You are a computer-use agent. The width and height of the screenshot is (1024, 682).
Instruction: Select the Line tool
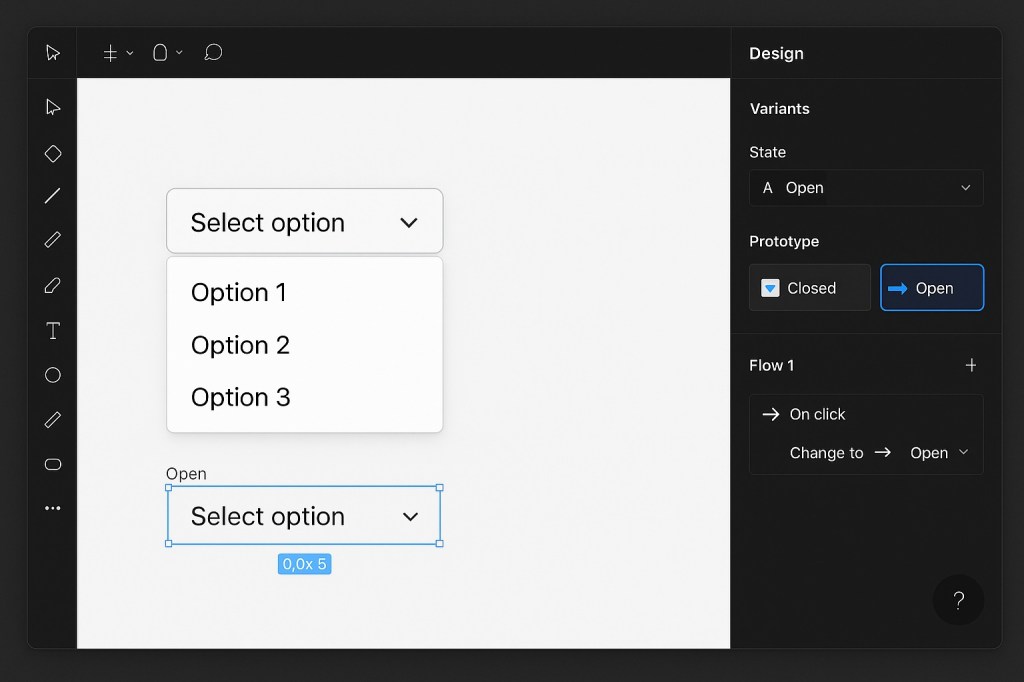tap(52, 195)
